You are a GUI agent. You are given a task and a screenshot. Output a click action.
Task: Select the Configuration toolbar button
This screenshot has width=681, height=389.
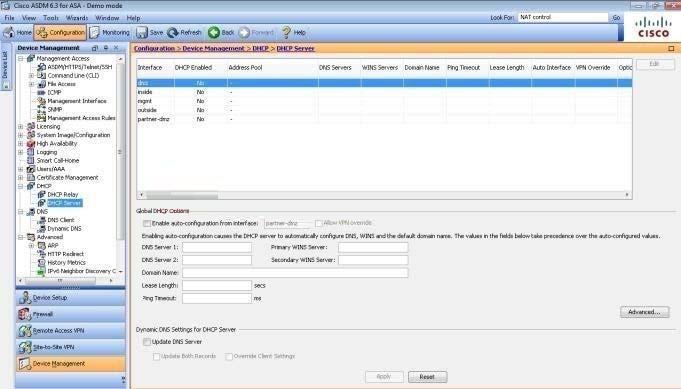click(x=60, y=33)
